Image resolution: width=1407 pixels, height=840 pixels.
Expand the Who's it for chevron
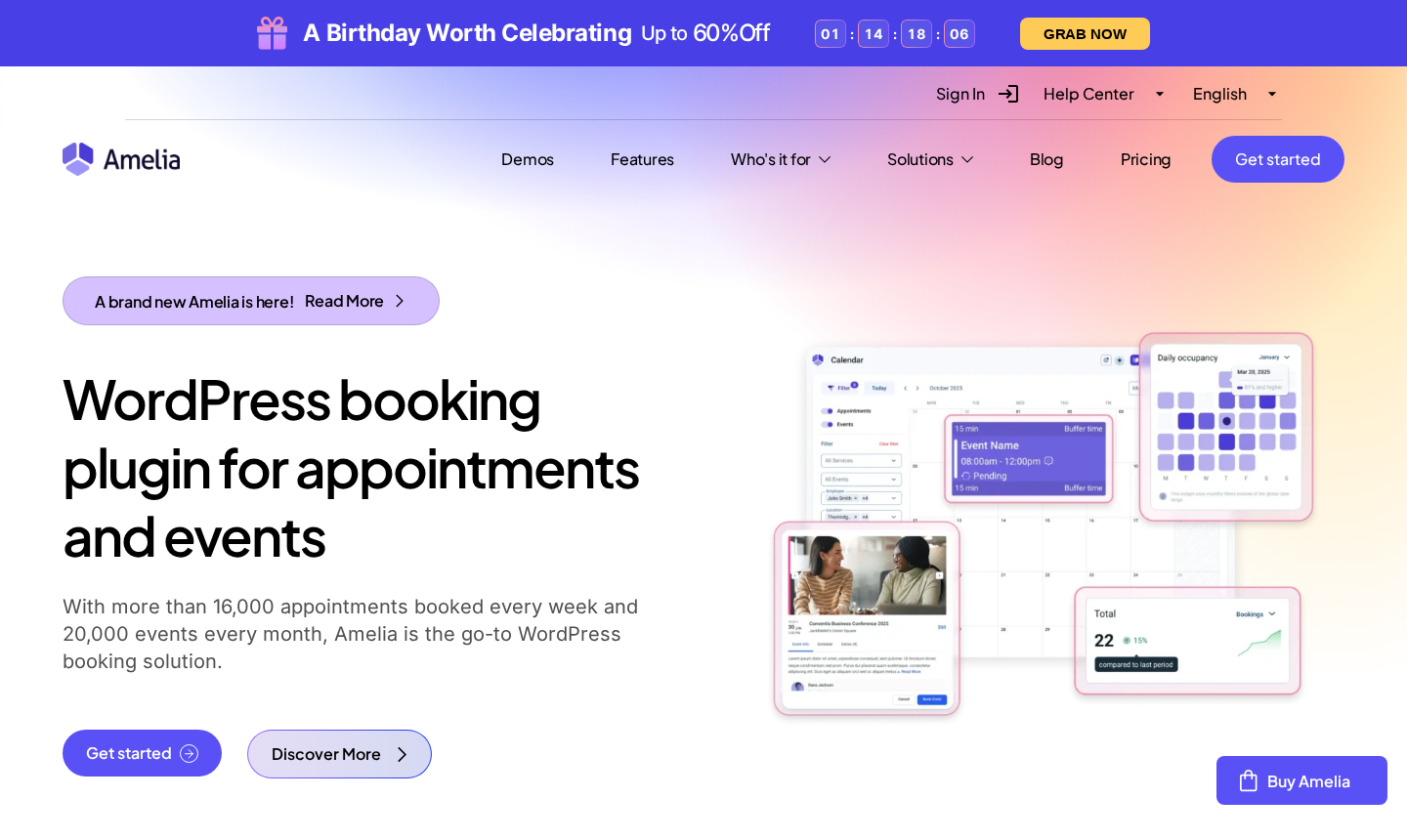click(825, 159)
